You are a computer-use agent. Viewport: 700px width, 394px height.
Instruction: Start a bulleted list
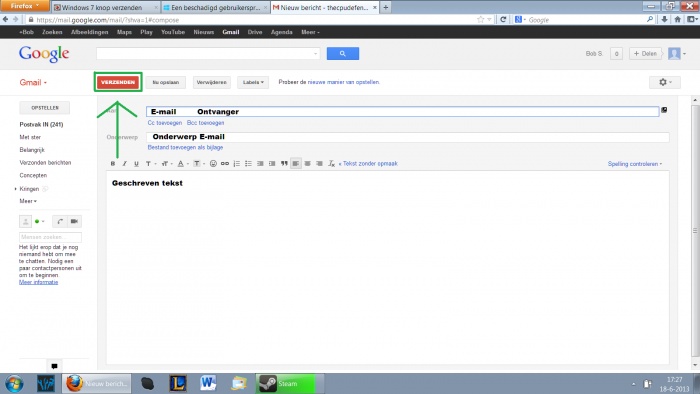point(248,164)
